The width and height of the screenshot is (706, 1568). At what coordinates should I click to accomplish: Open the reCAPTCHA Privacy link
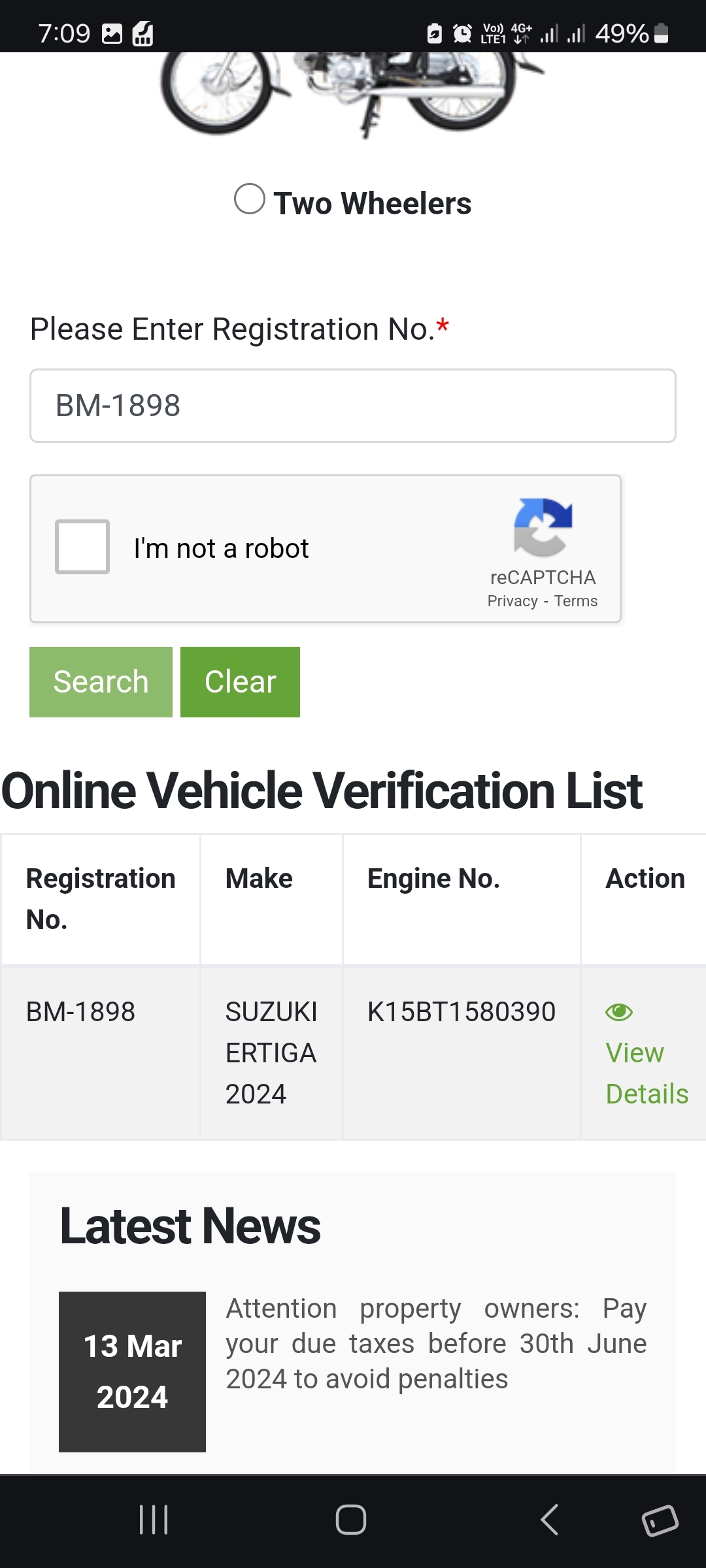(x=513, y=601)
